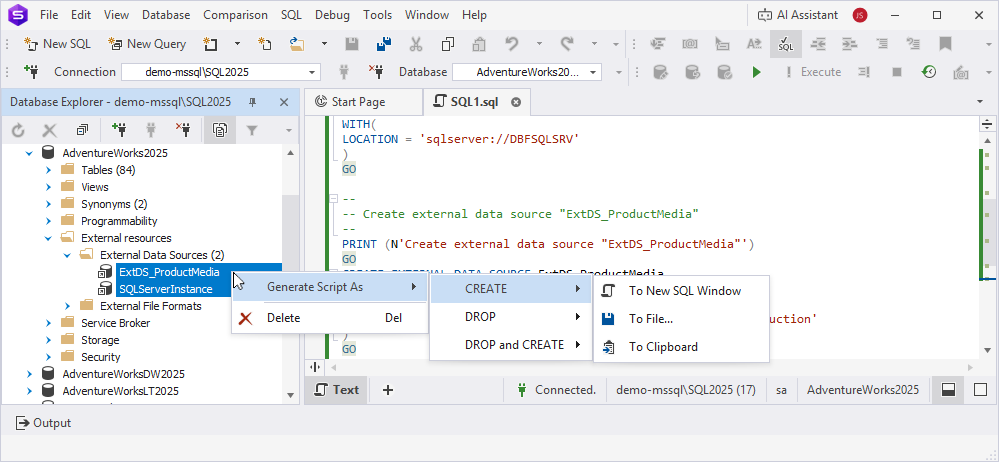Collapse the AdventureWorks2025 database node
This screenshot has height=462, width=999.
click(29, 153)
